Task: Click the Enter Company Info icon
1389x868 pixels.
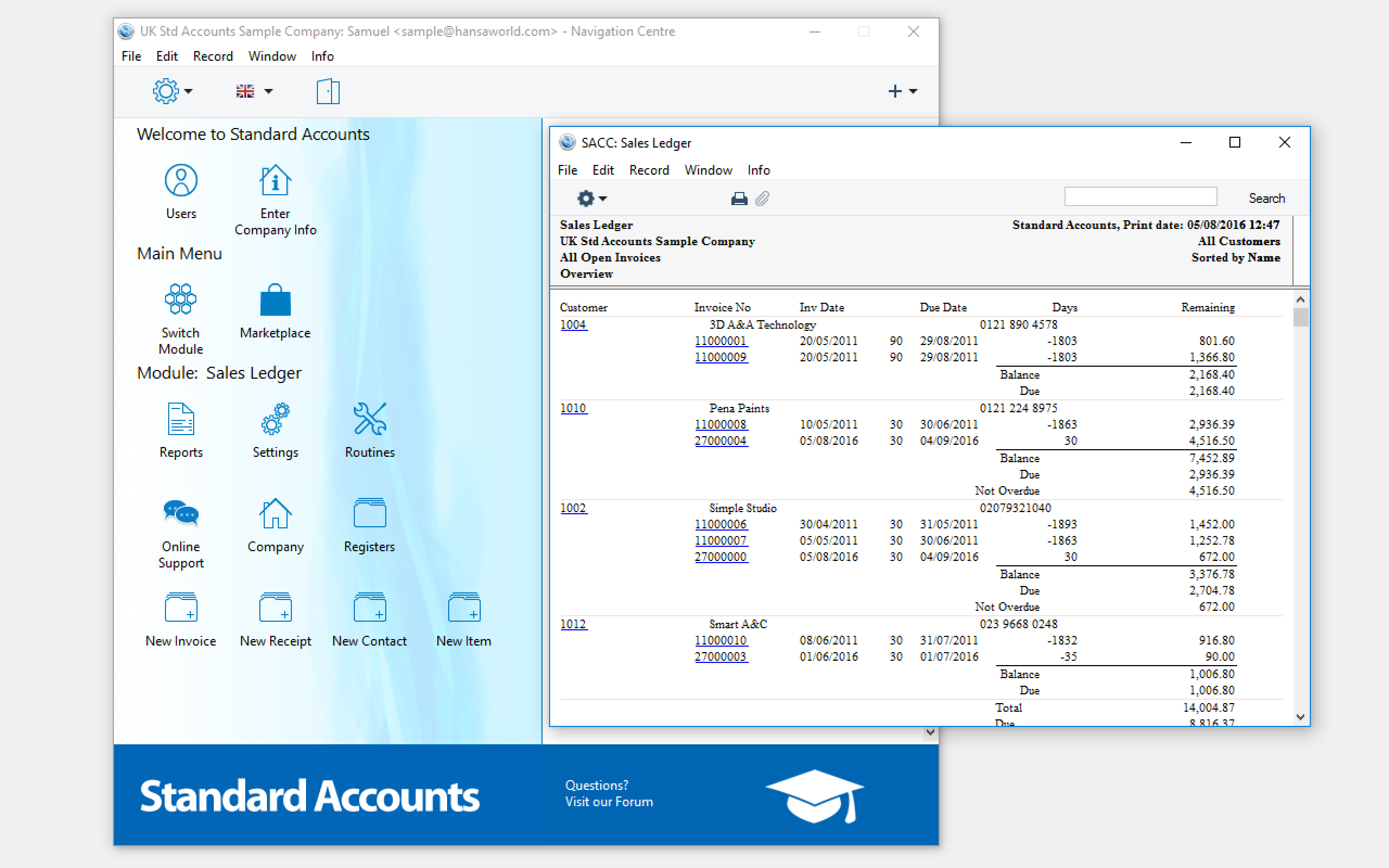Action: [275, 180]
